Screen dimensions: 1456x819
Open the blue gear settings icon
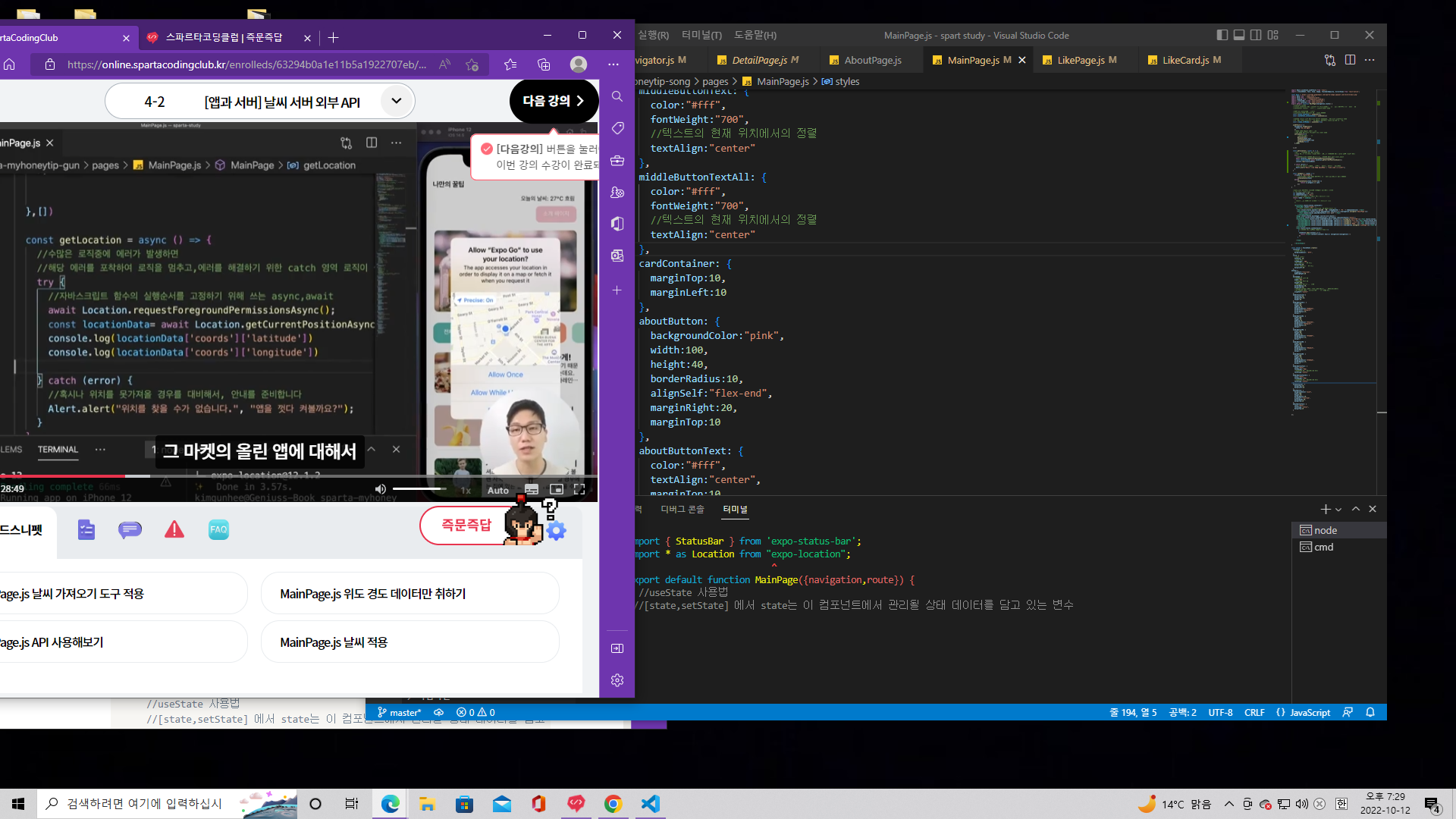click(x=557, y=530)
